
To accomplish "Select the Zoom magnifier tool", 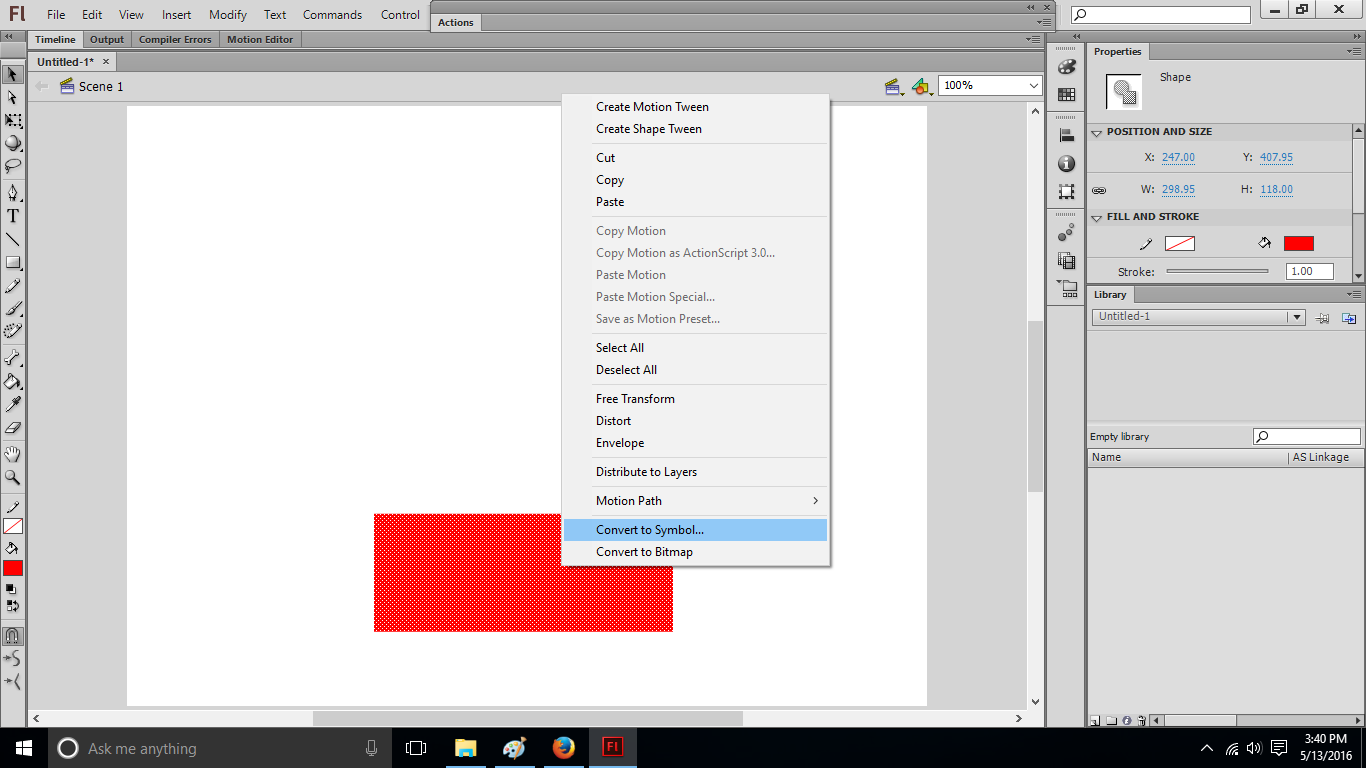I will click(x=13, y=477).
